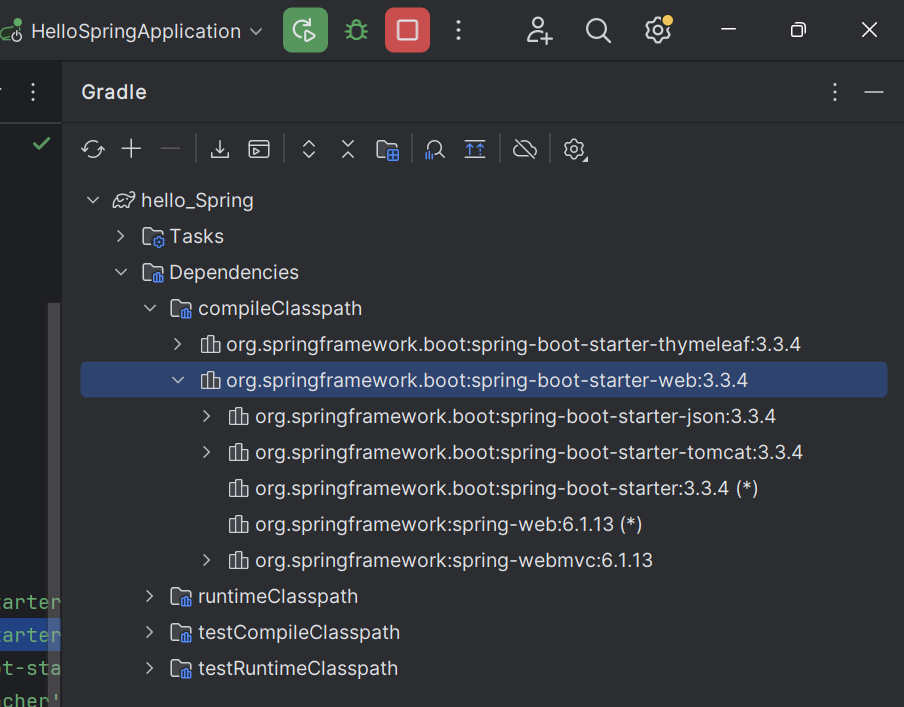Click the Analyze Dependencies icon
This screenshot has height=707, width=904.
point(434,149)
